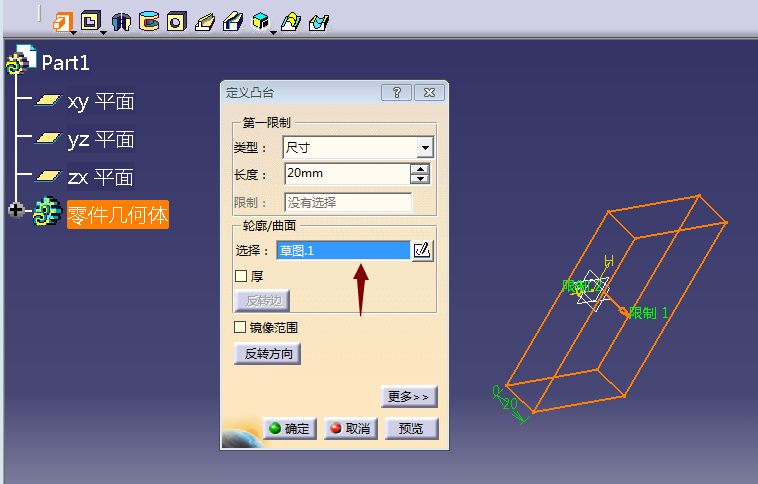This screenshot has height=484, width=758.
Task: Click 确定 to confirm the pad
Action: pyautogui.click(x=290, y=429)
